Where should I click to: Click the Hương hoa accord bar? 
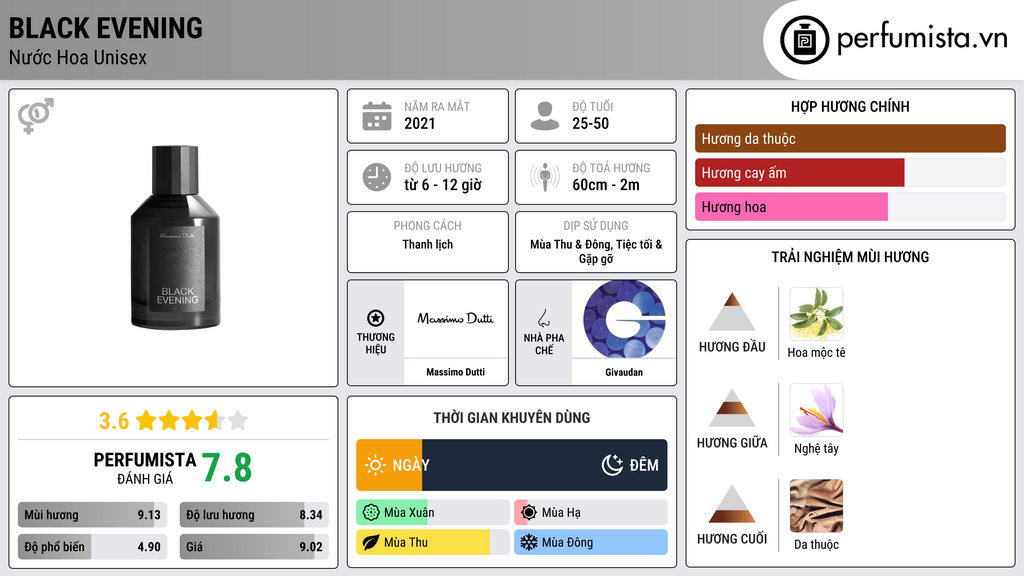[850, 207]
